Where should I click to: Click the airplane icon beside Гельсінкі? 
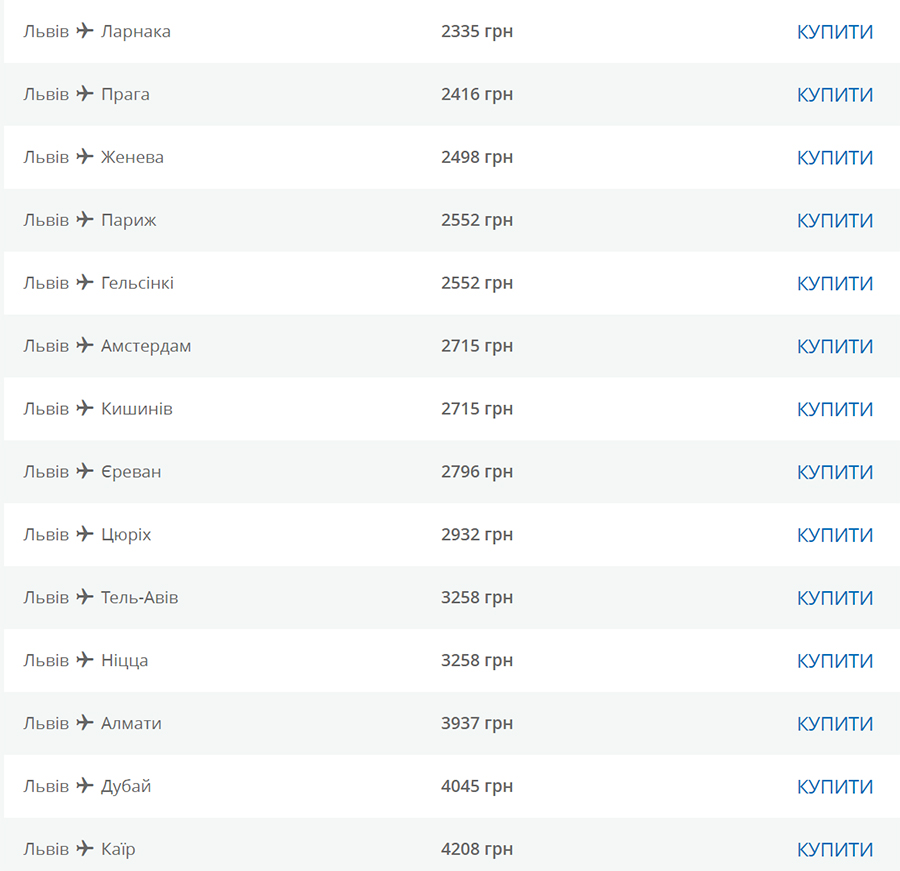[85, 282]
